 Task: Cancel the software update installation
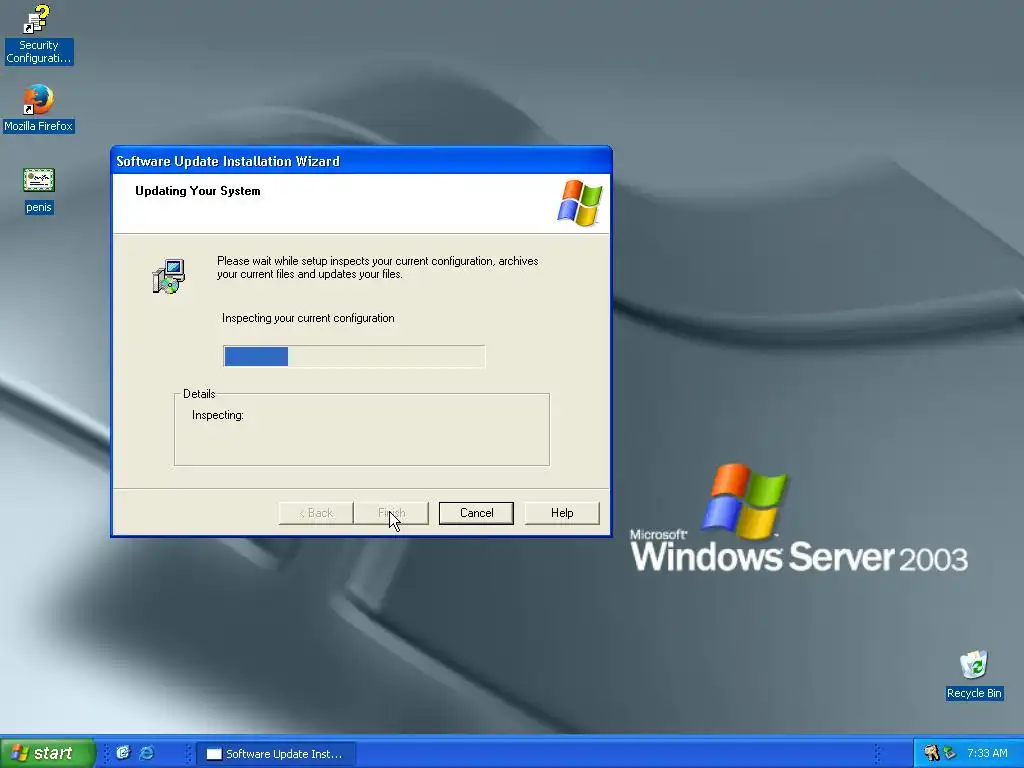pyautogui.click(x=476, y=513)
